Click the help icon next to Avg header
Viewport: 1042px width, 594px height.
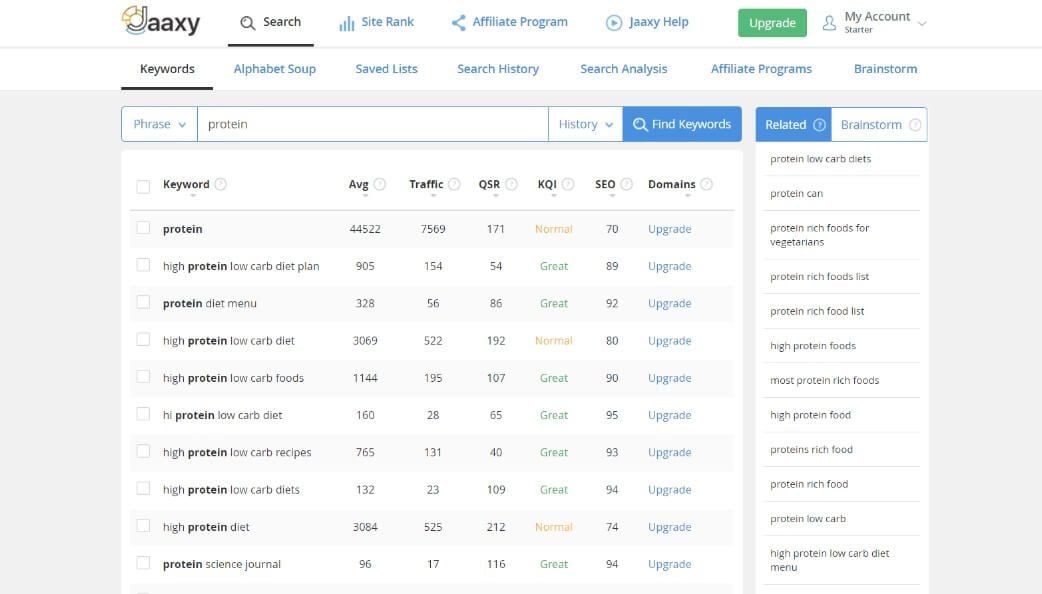coord(379,184)
